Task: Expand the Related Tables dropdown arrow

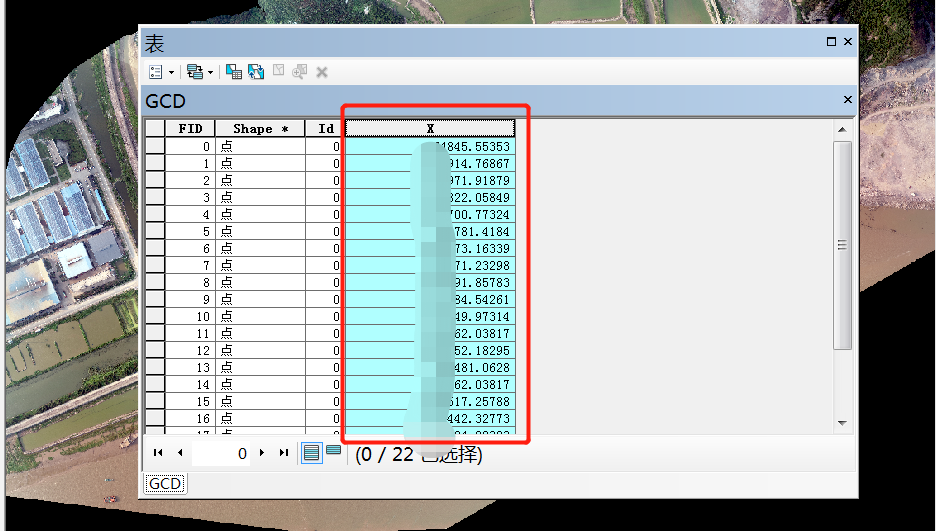Action: (210, 72)
